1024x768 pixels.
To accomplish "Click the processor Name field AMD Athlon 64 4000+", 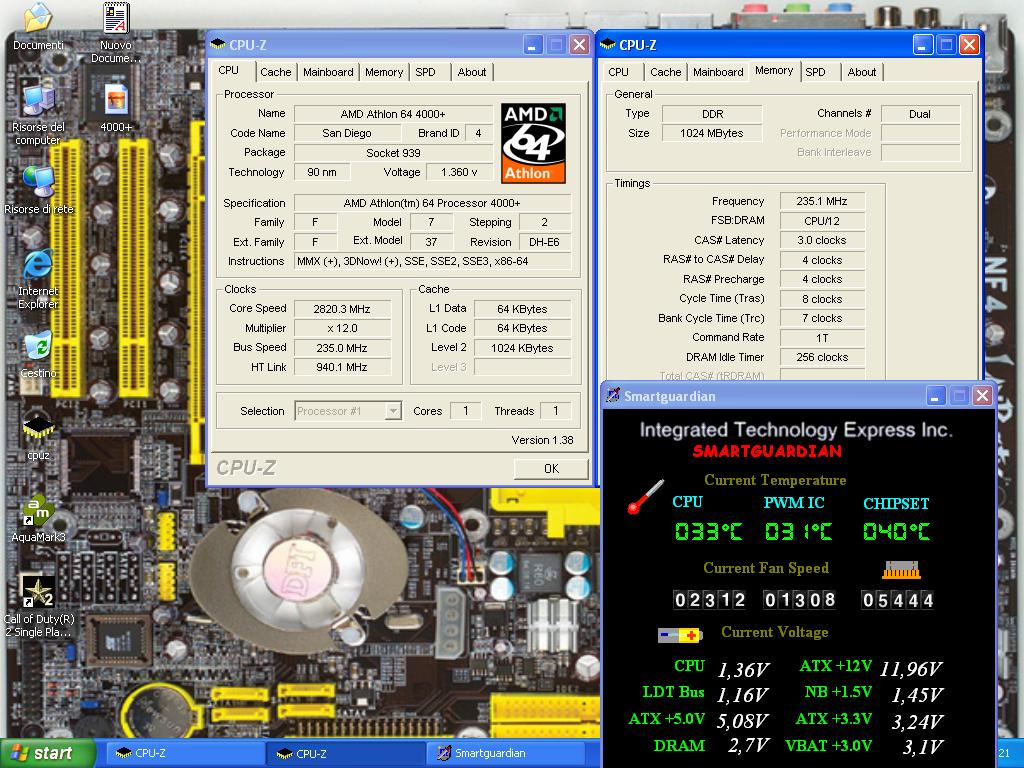I will (393, 114).
